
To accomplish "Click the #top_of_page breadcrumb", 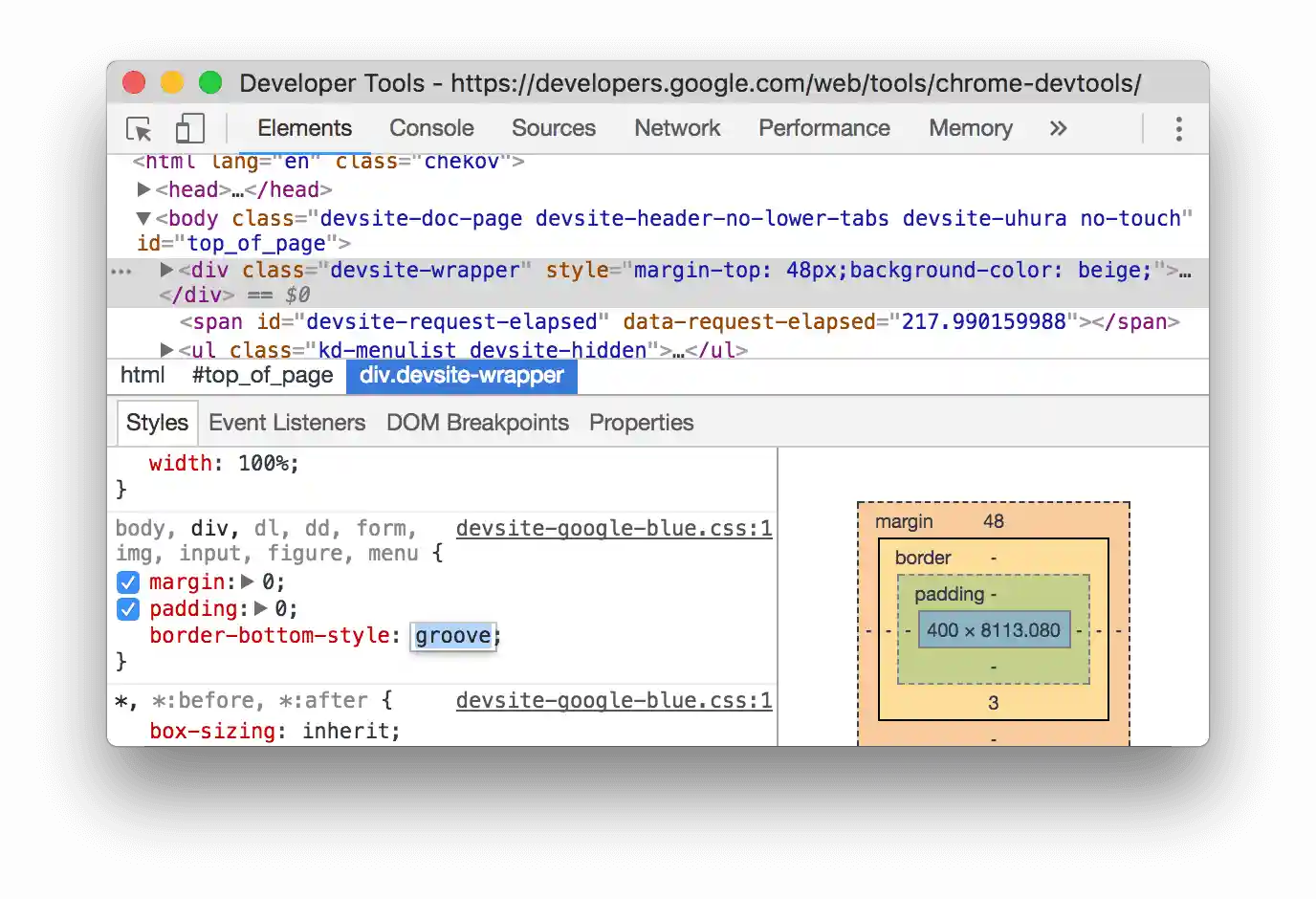I will pyautogui.click(x=262, y=376).
